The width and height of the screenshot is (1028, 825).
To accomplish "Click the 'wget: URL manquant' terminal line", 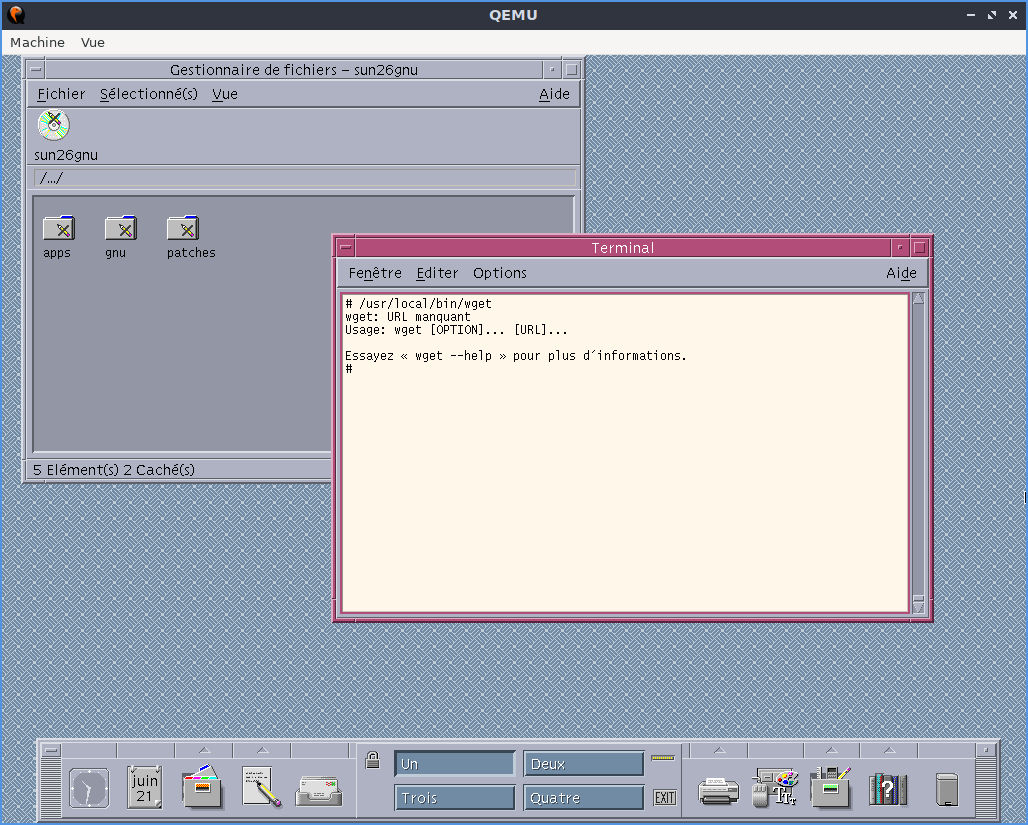I will pos(408,317).
